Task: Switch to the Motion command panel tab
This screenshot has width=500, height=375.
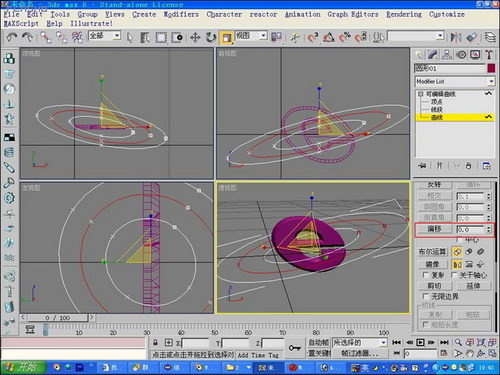Action: point(461,55)
